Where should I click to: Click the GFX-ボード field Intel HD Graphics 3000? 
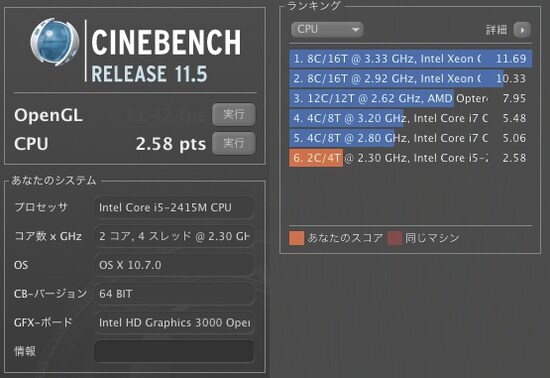click(x=174, y=323)
